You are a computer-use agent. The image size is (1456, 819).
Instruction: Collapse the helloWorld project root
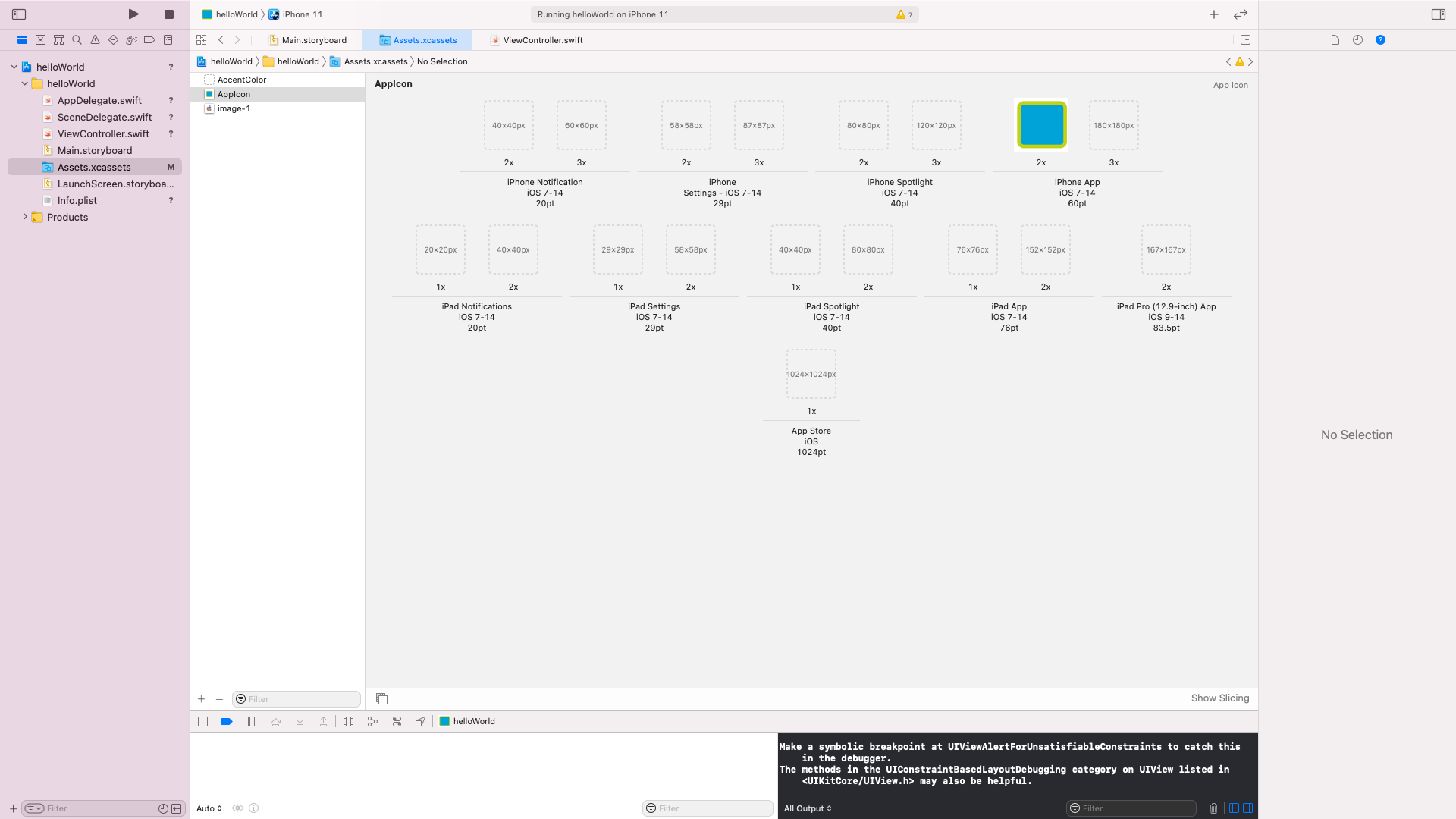tap(14, 67)
